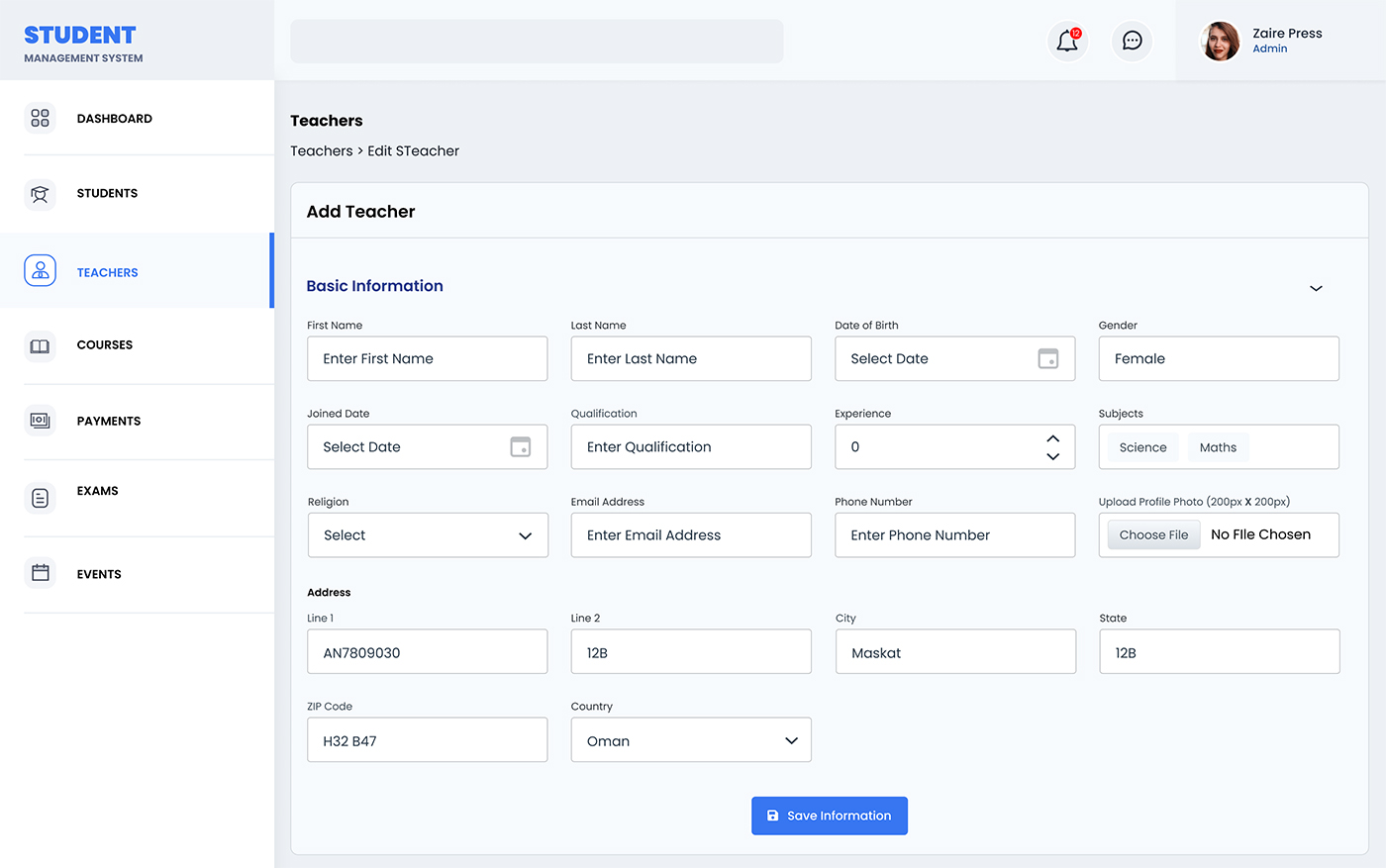Click the Courses book icon
1386x868 pixels.
40,345
